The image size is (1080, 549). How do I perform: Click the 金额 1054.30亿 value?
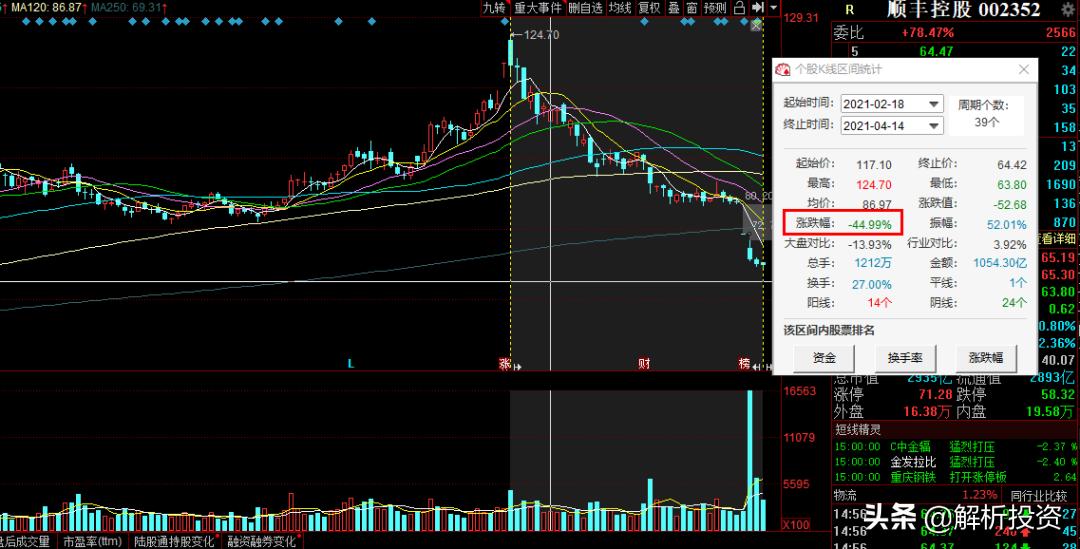pyautogui.click(x=999, y=263)
